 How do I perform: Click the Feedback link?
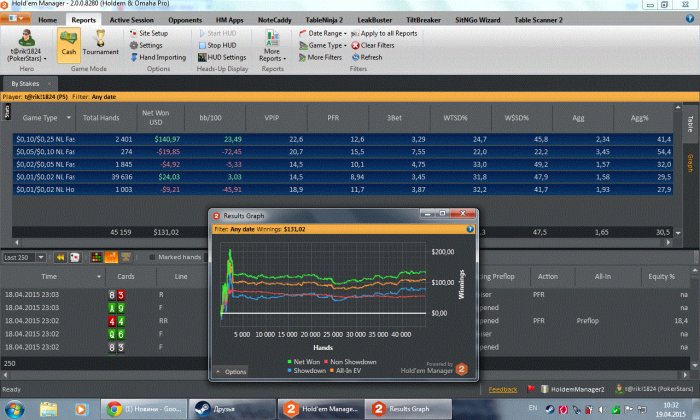click(x=503, y=390)
